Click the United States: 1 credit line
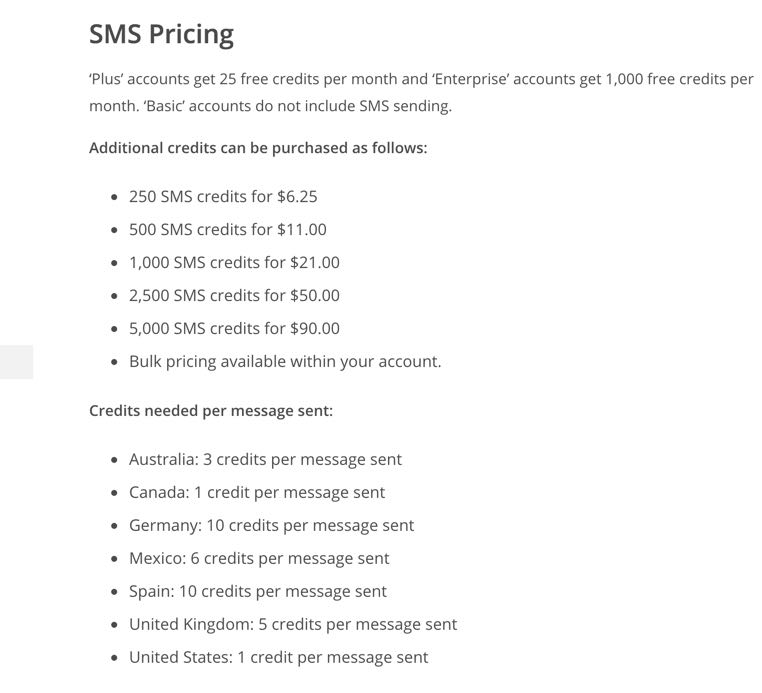The image size is (762, 693). tap(278, 658)
